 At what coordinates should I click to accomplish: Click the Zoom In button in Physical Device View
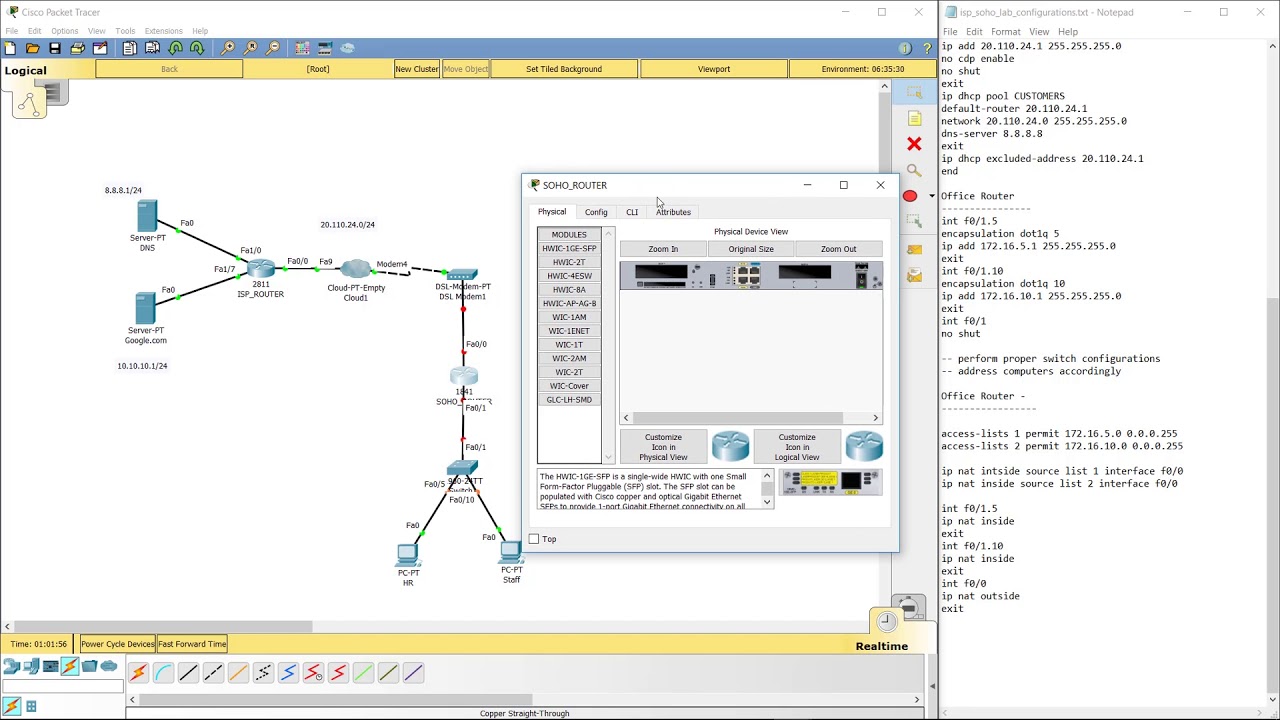(663, 249)
